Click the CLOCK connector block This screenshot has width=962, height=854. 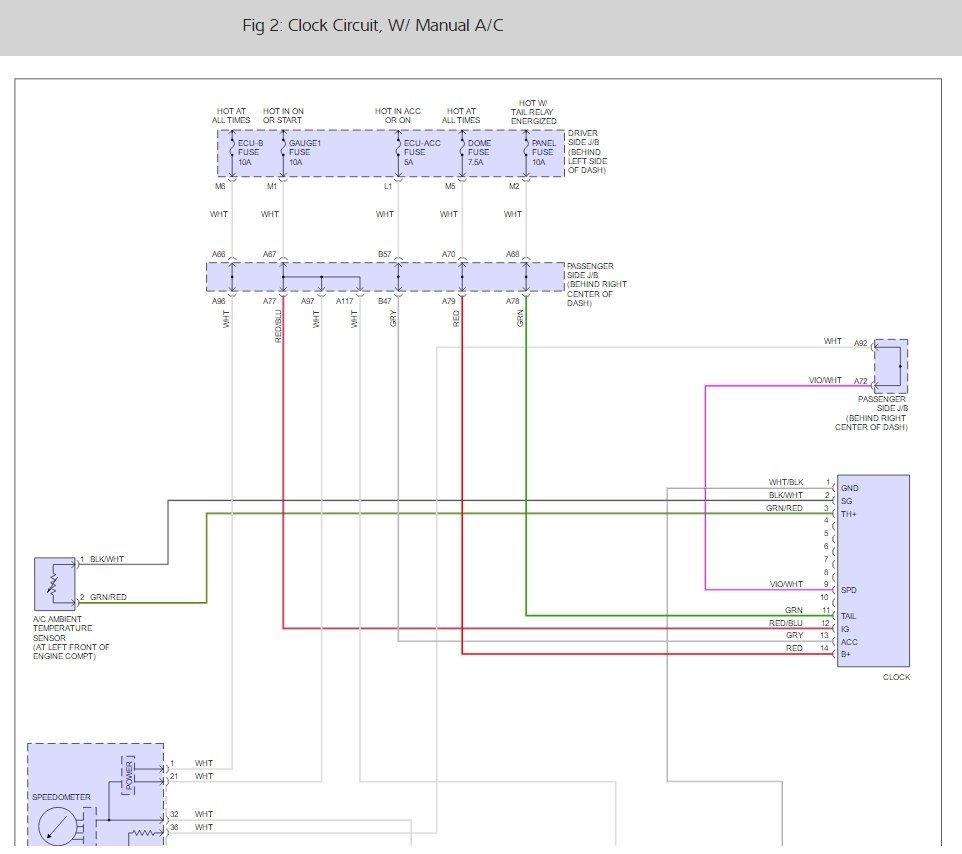[x=873, y=571]
